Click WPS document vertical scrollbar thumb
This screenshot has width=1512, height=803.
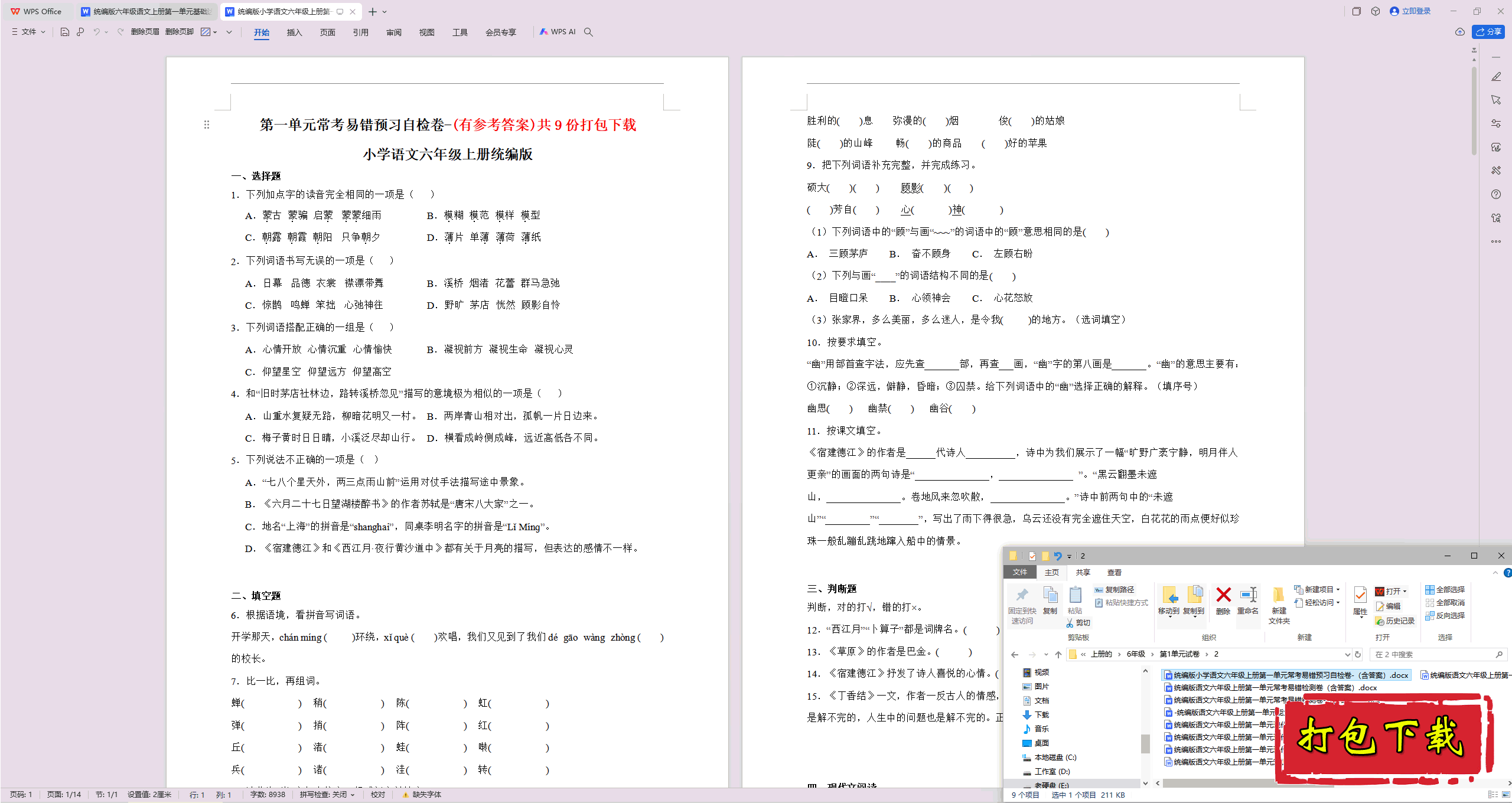click(1474, 110)
